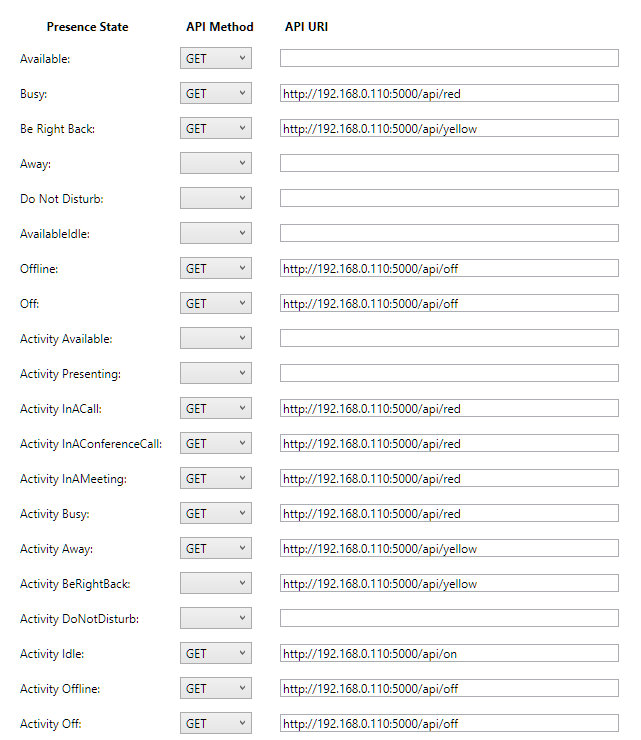641x740 pixels.
Task: Click the 'AvailableIdle:' label
Action: click(x=55, y=234)
